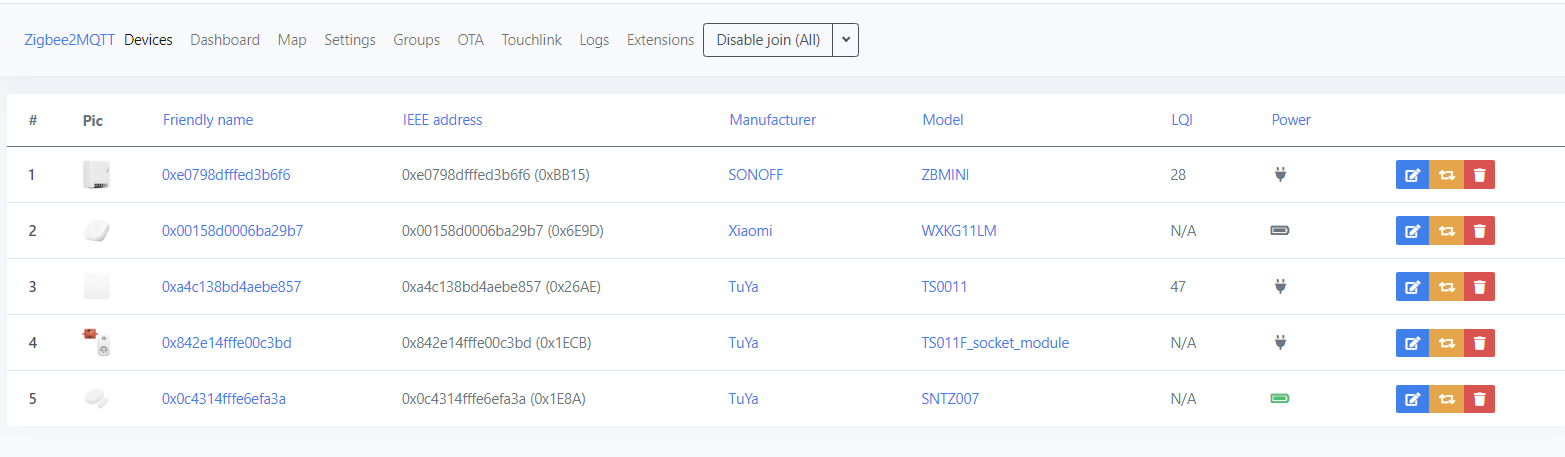Image resolution: width=1565 pixels, height=457 pixels.
Task: Open device 0x0c4314fffe6efa3a friendly name link
Action: (x=224, y=399)
